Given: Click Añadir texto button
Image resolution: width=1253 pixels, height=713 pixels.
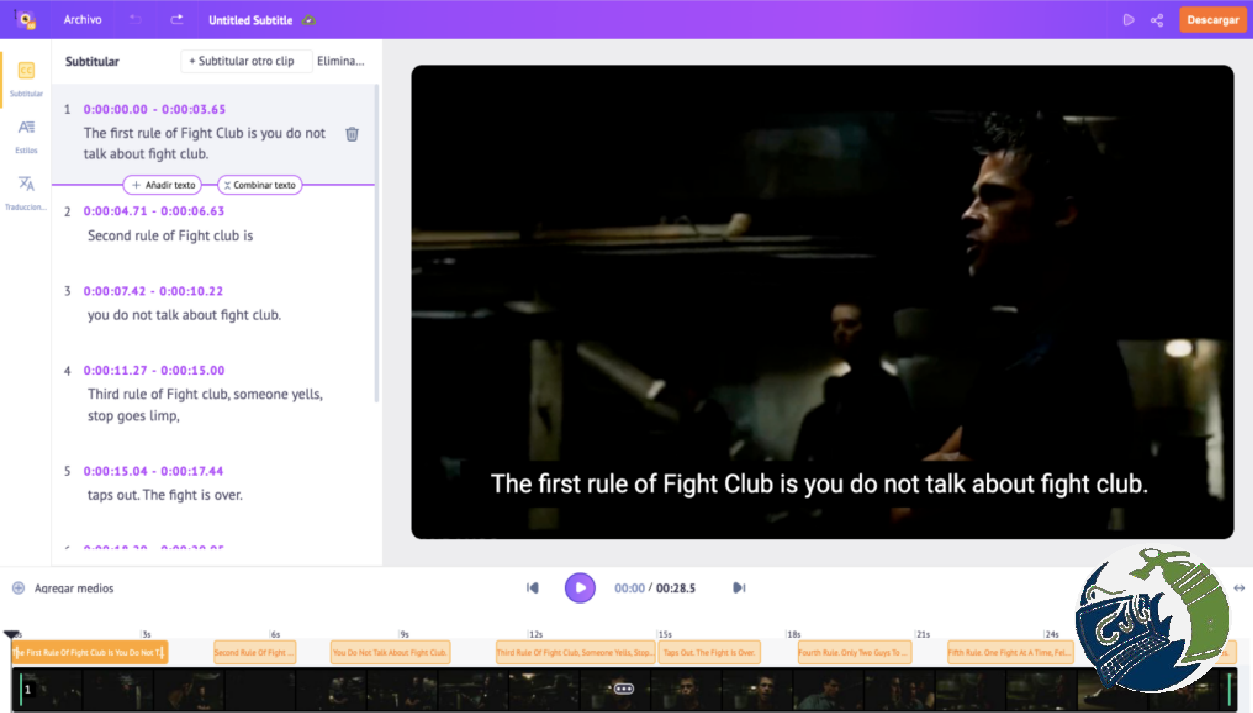Looking at the screenshot, I should coord(163,185).
